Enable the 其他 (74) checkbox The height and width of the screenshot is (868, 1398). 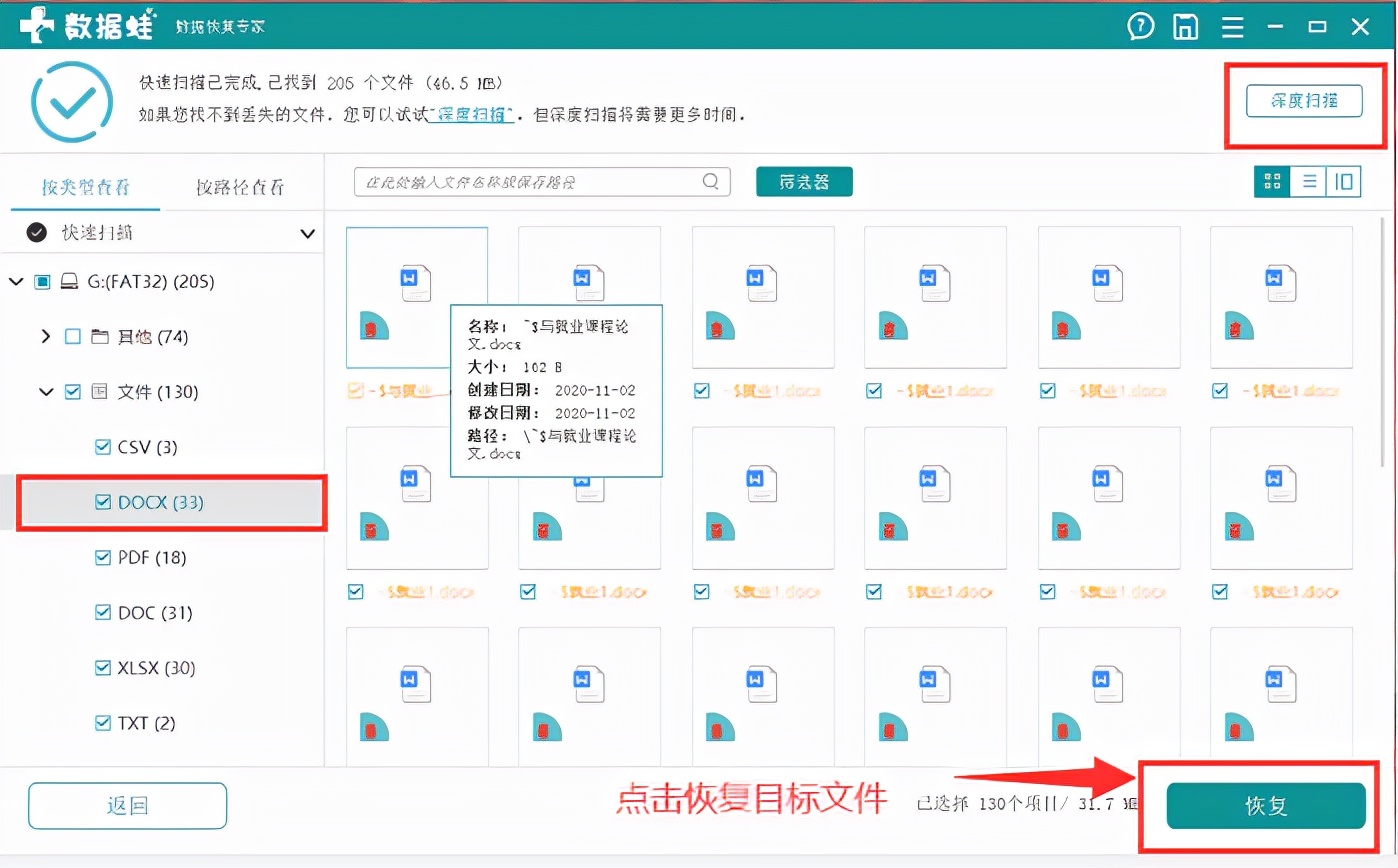pos(71,336)
